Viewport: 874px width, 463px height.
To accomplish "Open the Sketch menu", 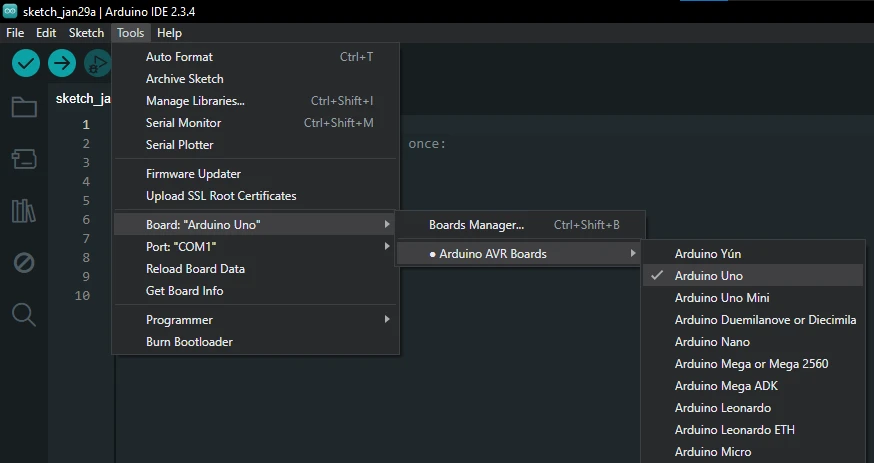I will pyautogui.click(x=86, y=33).
